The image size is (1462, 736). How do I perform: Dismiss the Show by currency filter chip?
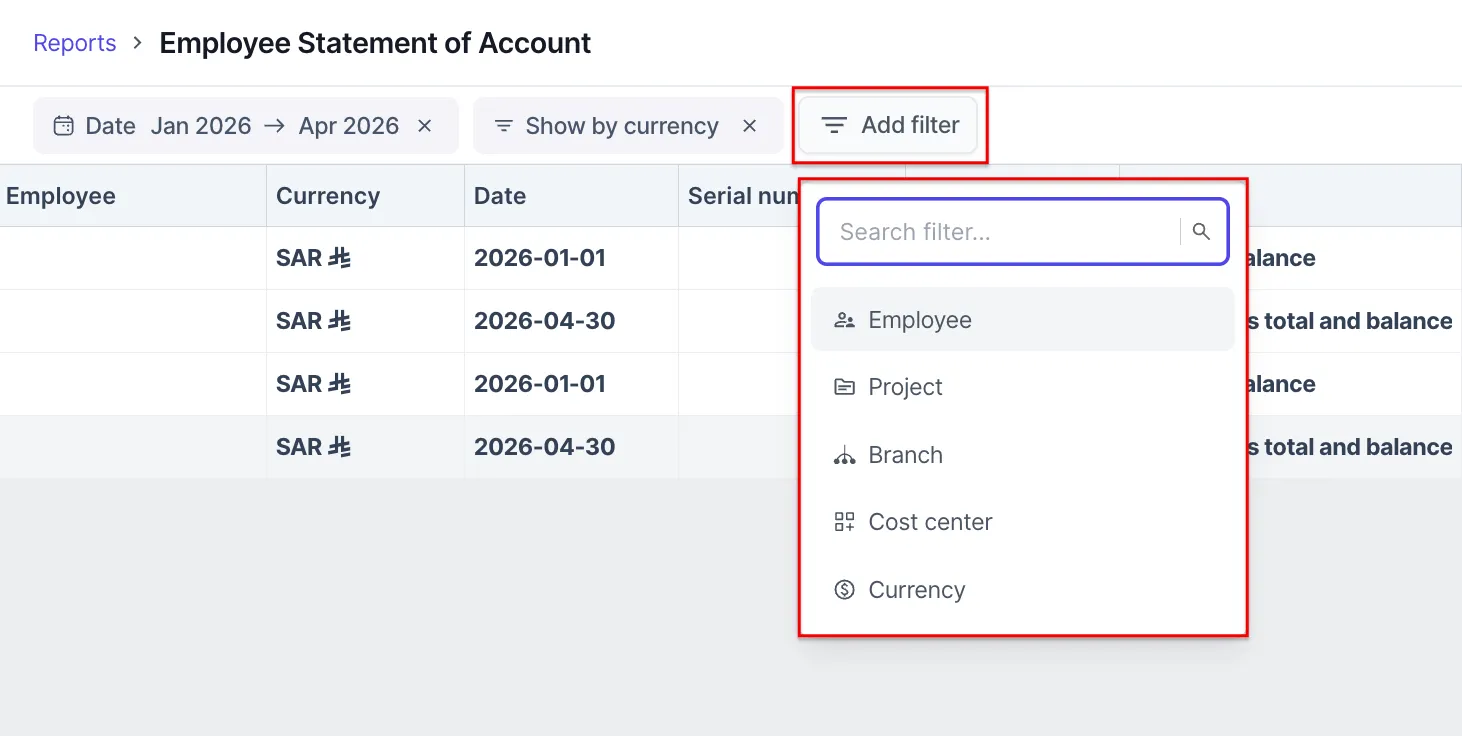pyautogui.click(x=749, y=125)
